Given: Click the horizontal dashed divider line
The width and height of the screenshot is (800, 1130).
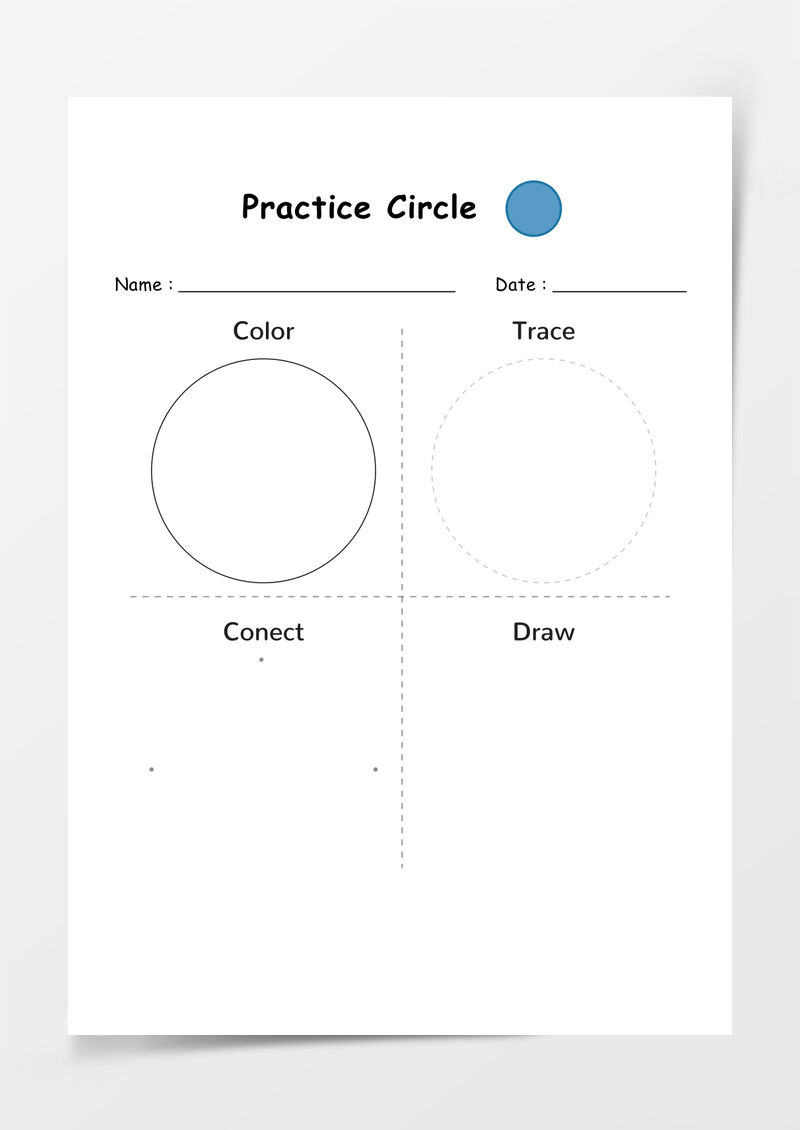Looking at the screenshot, I should coord(400,597).
